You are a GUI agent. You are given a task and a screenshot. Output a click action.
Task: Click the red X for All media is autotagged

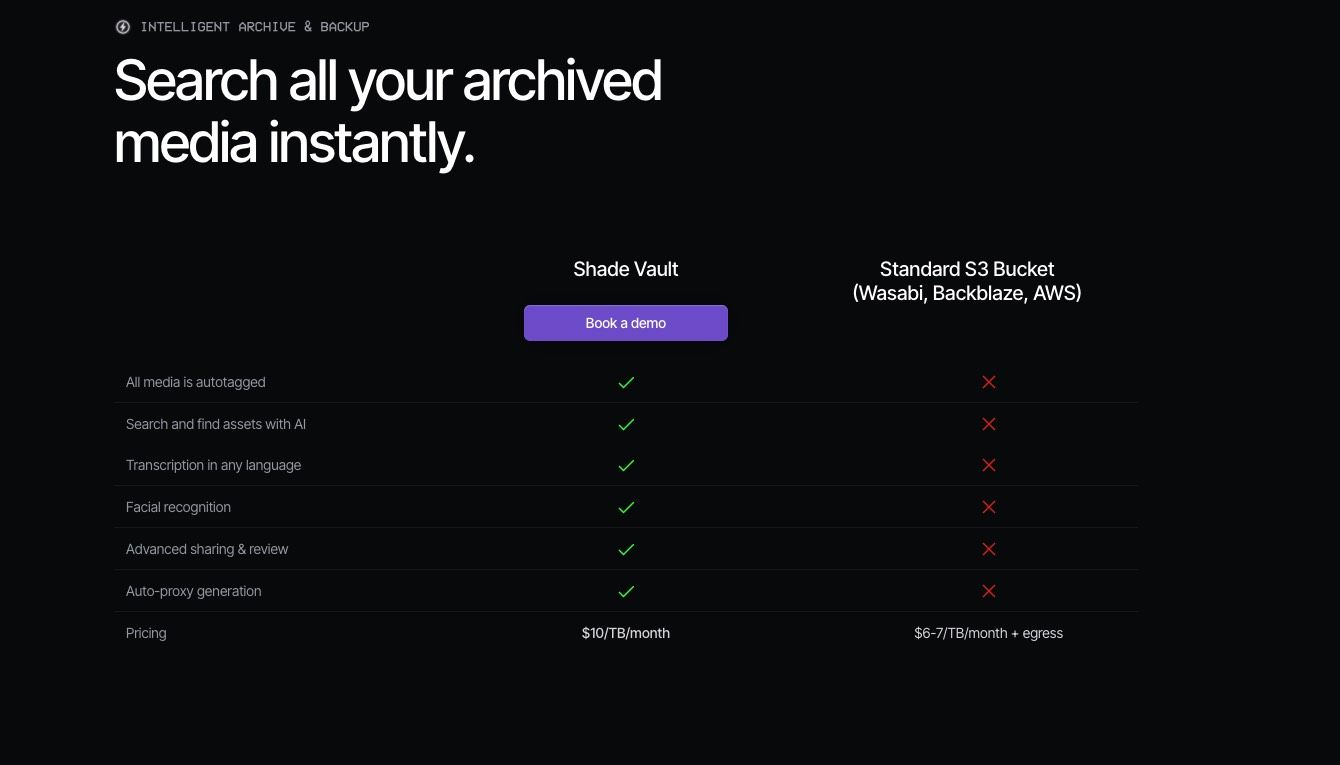[x=989, y=382]
